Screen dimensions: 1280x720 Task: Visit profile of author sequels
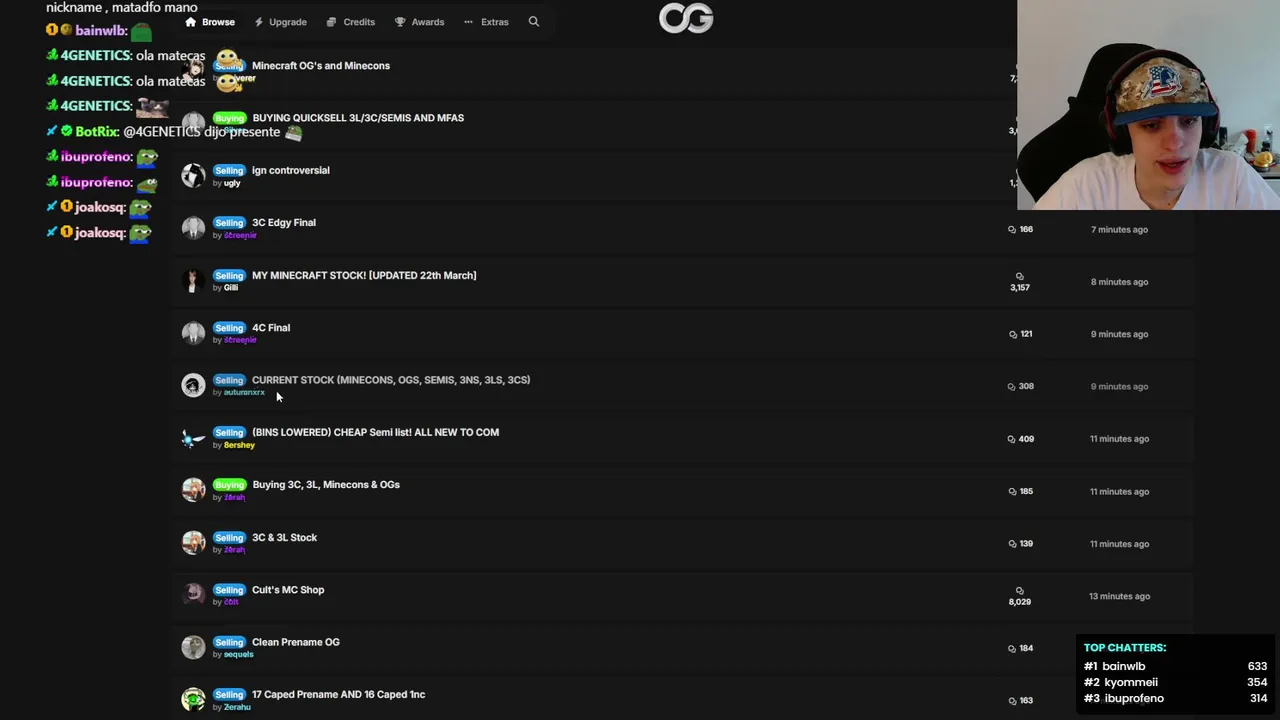coord(239,655)
